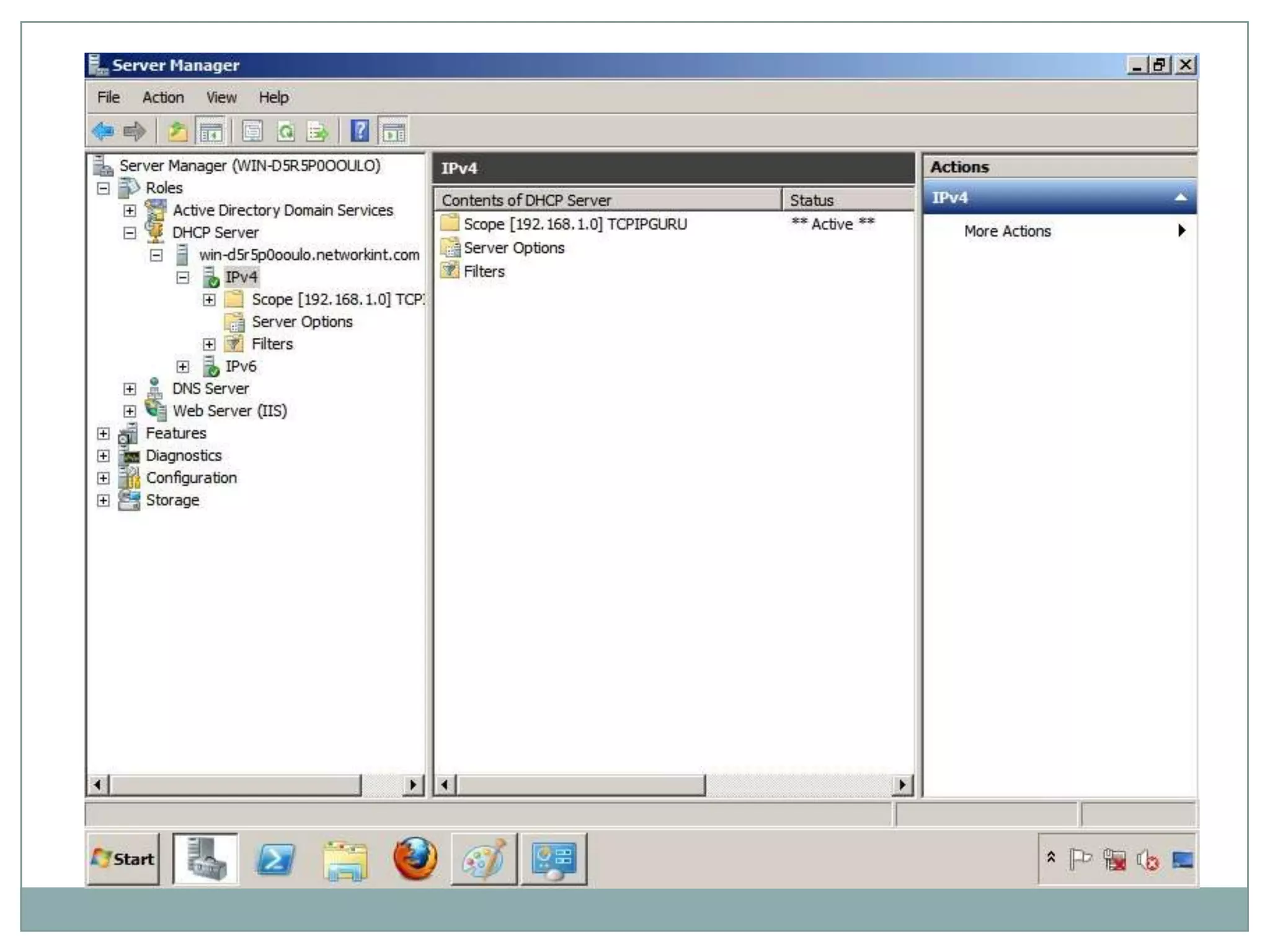Open the Action menu
Viewport: 1270px width, 952px height.
point(163,97)
